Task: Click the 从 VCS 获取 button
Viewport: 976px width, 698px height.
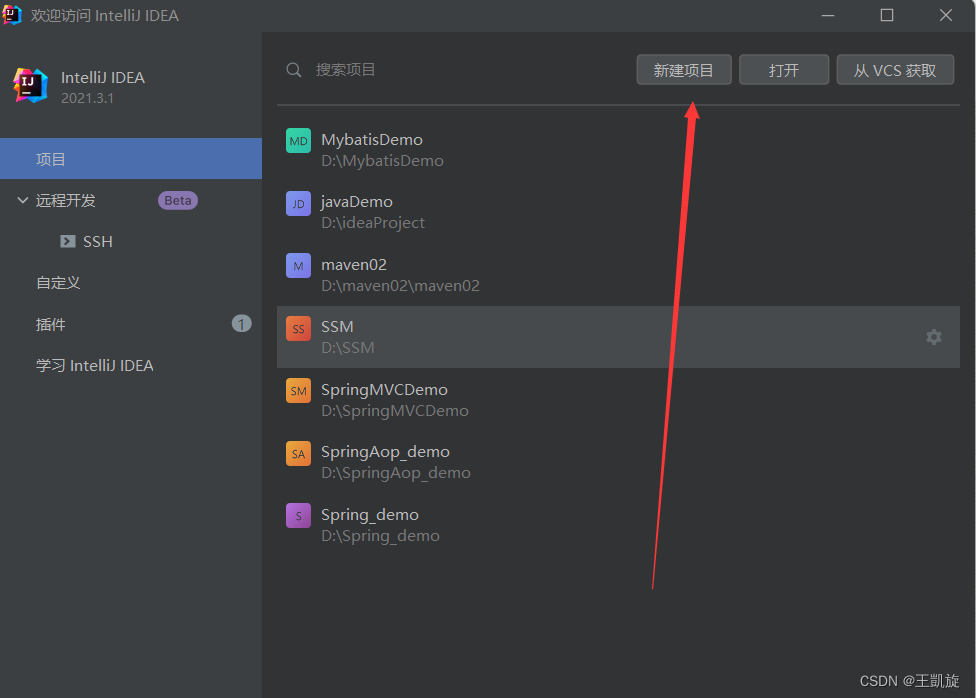Action: coord(895,70)
